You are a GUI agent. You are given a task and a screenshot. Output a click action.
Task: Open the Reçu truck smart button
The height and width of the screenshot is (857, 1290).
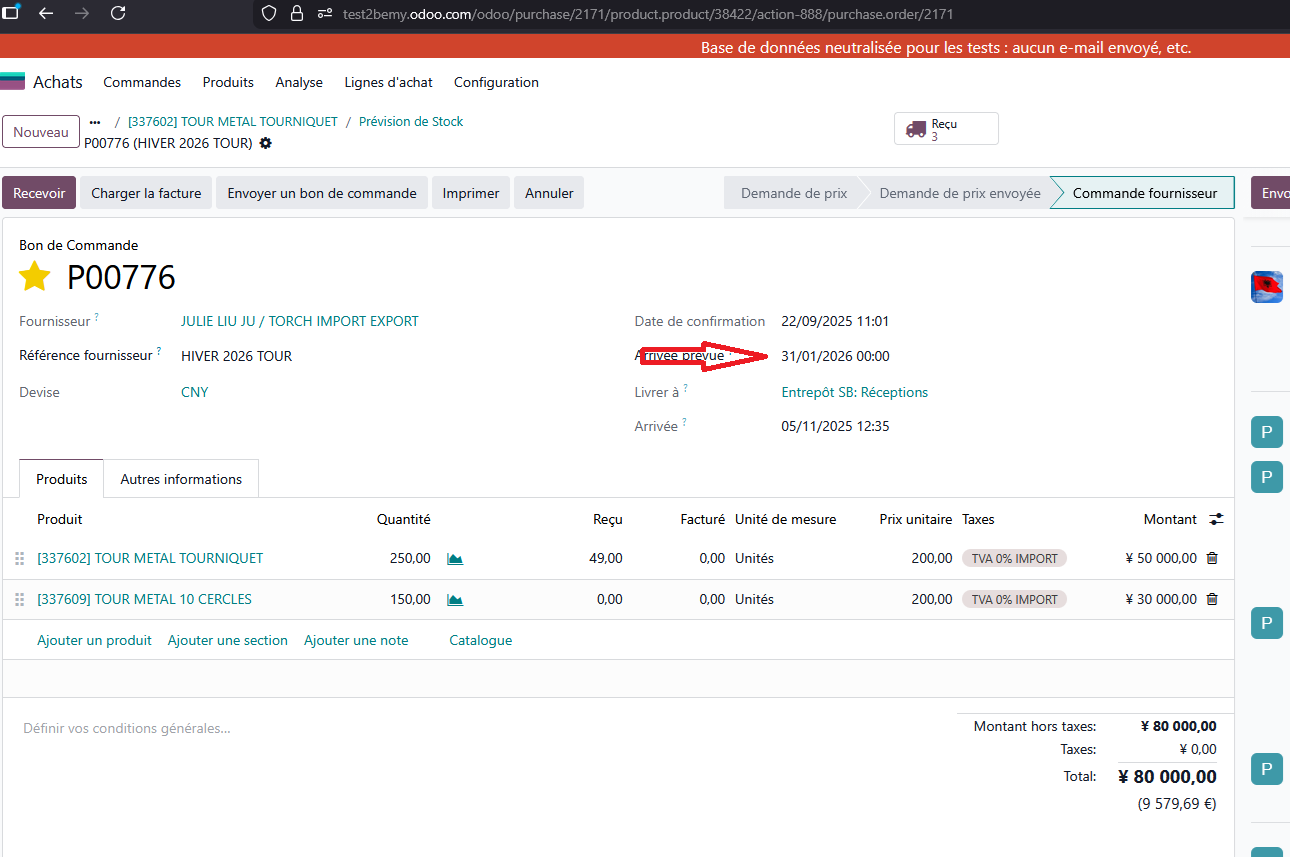pyautogui.click(x=946, y=129)
